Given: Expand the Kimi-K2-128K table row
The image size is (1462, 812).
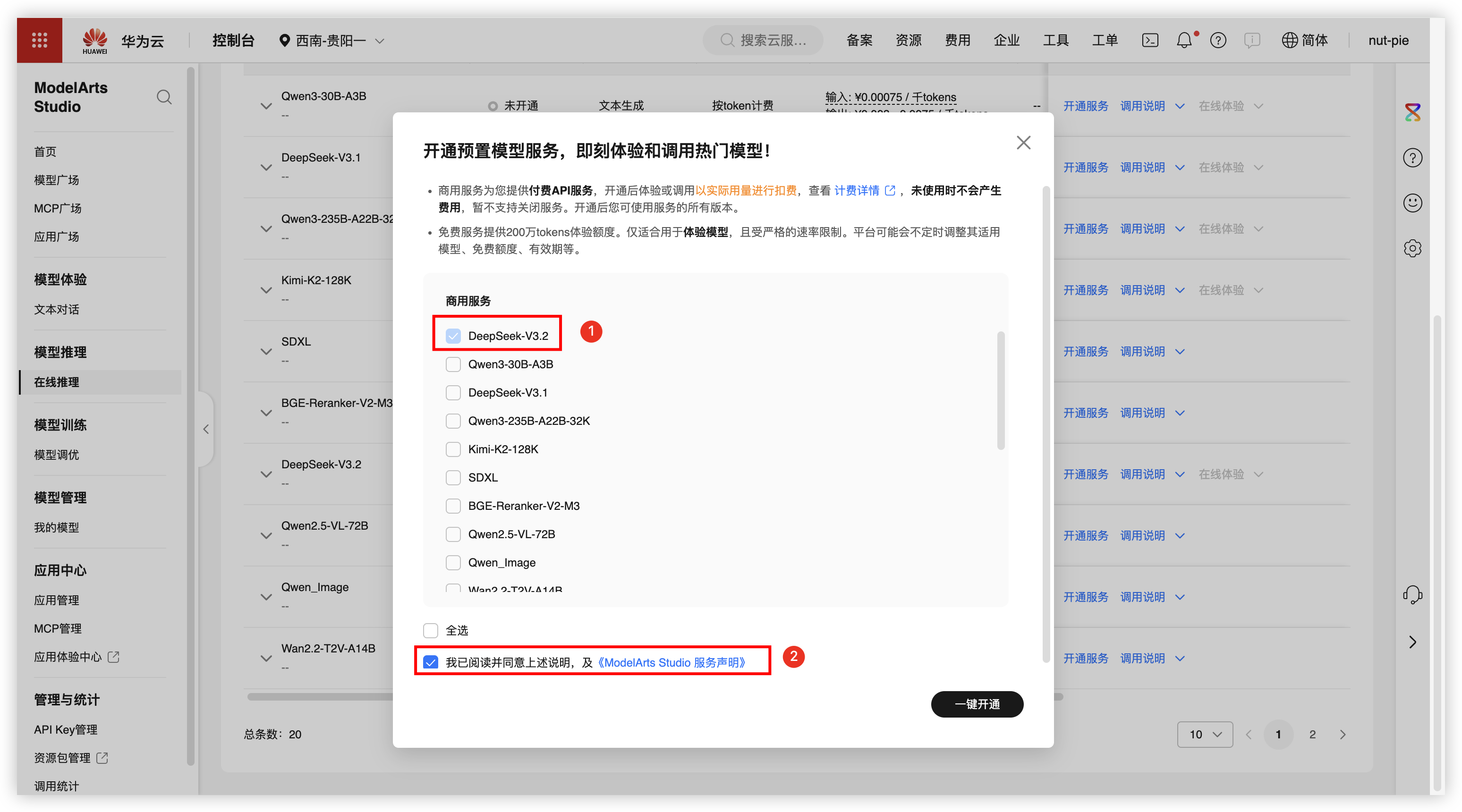Looking at the screenshot, I should coord(265,290).
